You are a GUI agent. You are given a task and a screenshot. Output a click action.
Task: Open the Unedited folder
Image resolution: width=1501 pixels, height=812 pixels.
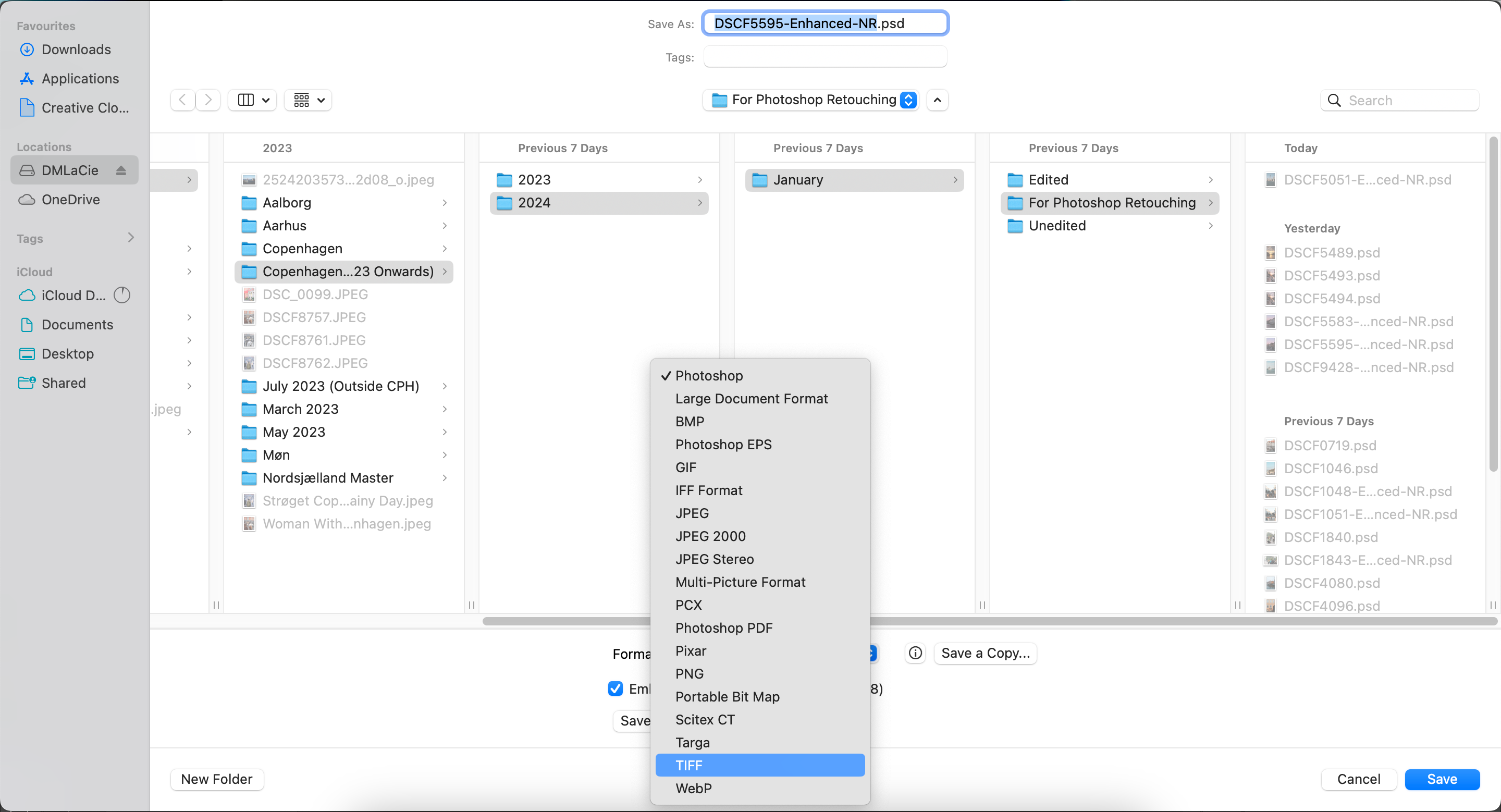(1057, 226)
